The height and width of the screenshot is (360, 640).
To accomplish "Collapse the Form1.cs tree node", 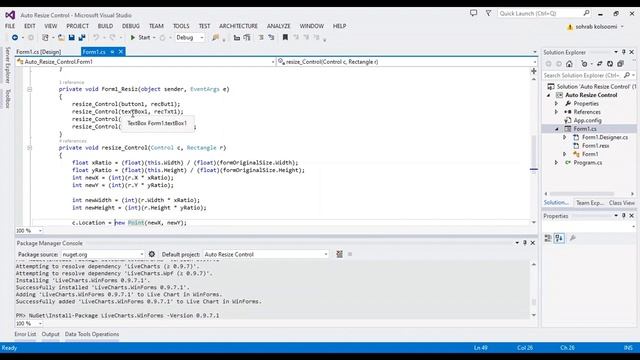I will click(x=557, y=129).
